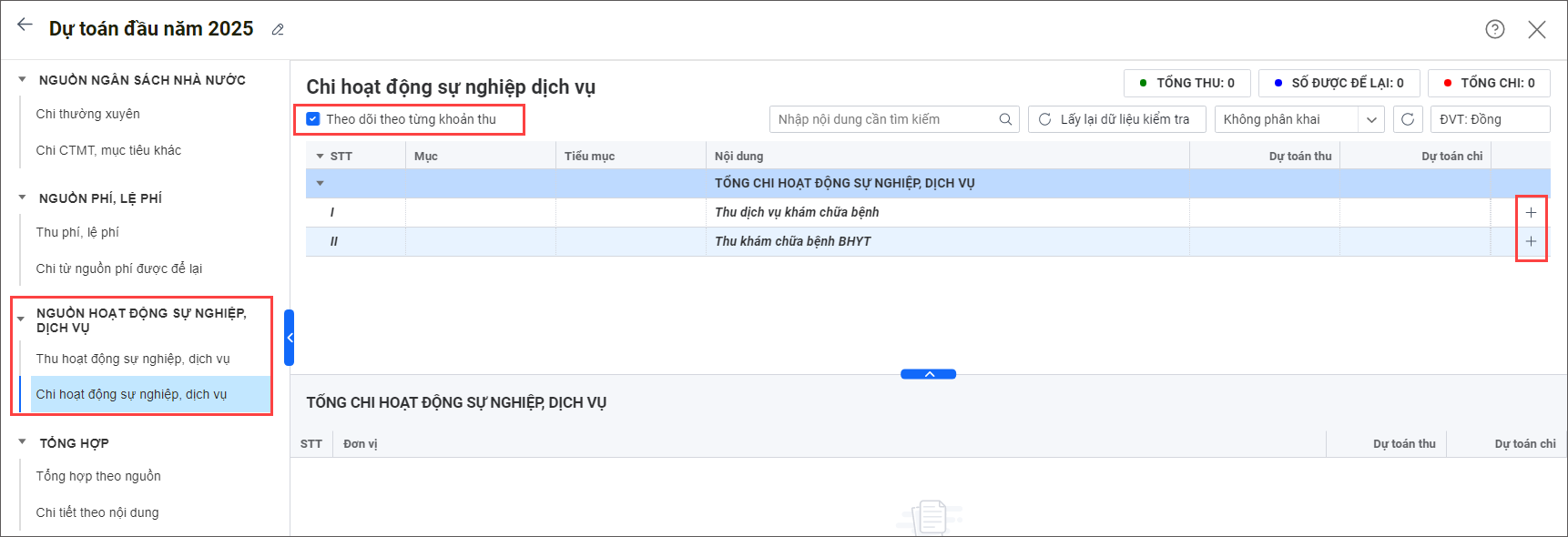This screenshot has width=1568, height=537.
Task: Collapse the left sidebar with blue handle
Action: (290, 338)
